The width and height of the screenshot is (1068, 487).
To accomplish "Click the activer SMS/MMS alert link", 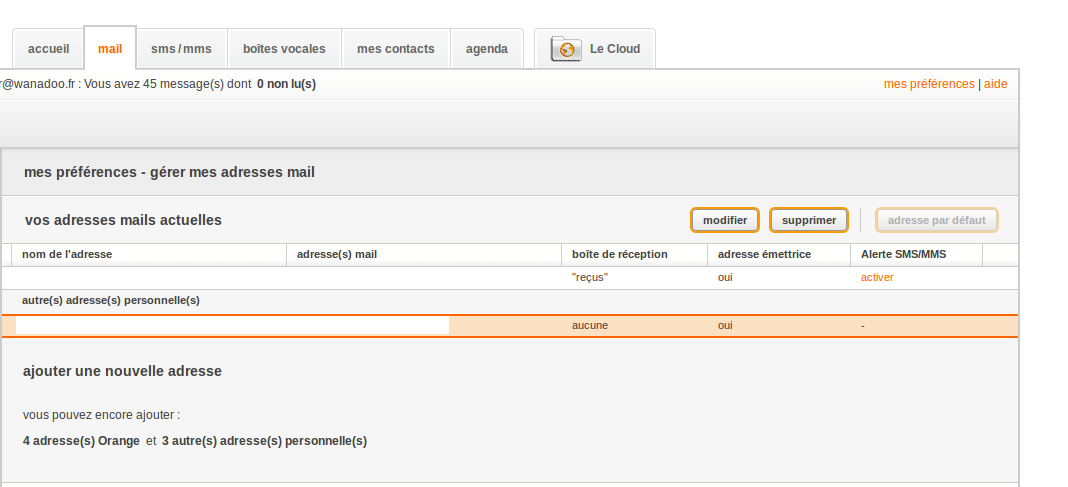I will (877, 277).
